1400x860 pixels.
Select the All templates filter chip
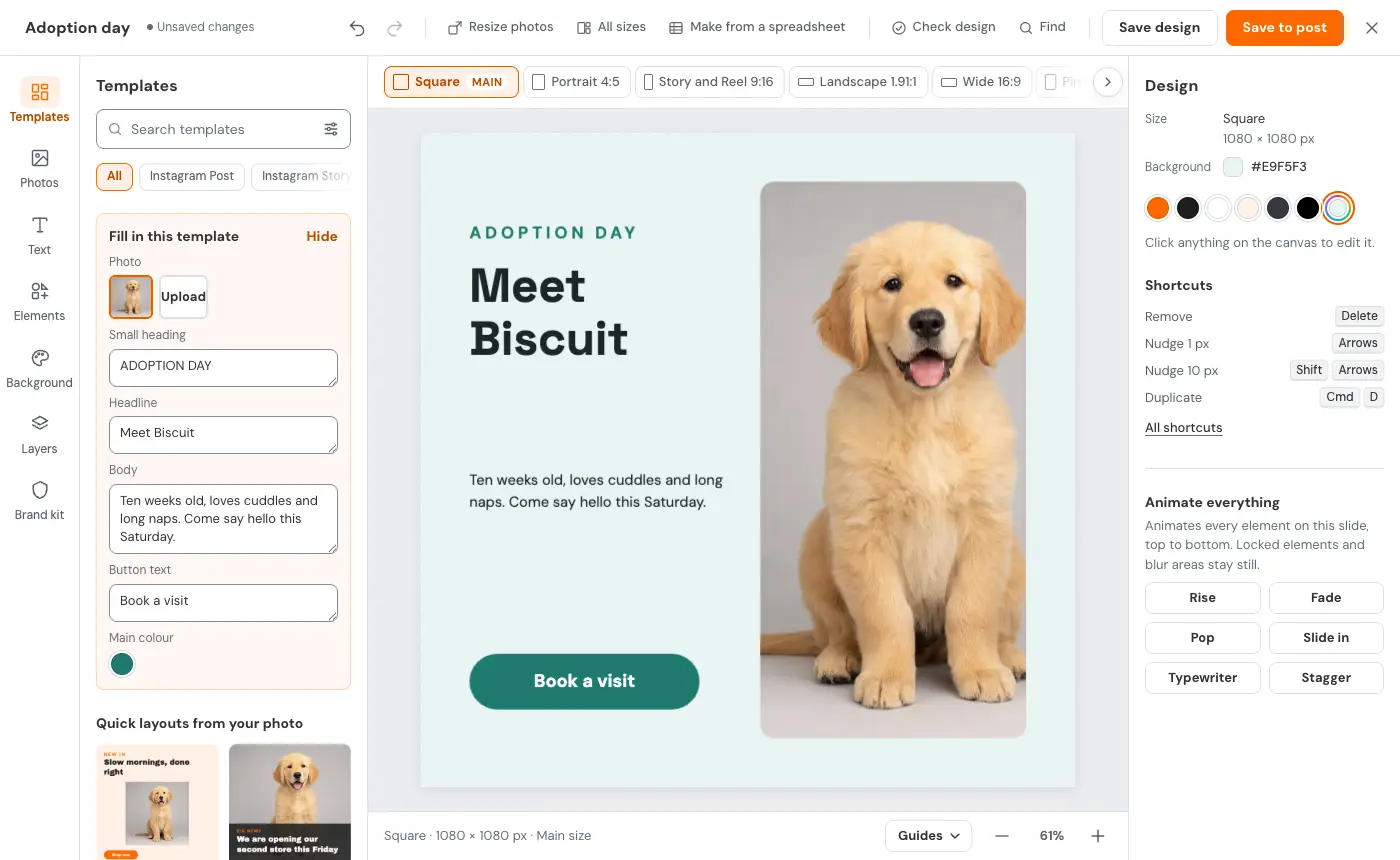tap(114, 176)
